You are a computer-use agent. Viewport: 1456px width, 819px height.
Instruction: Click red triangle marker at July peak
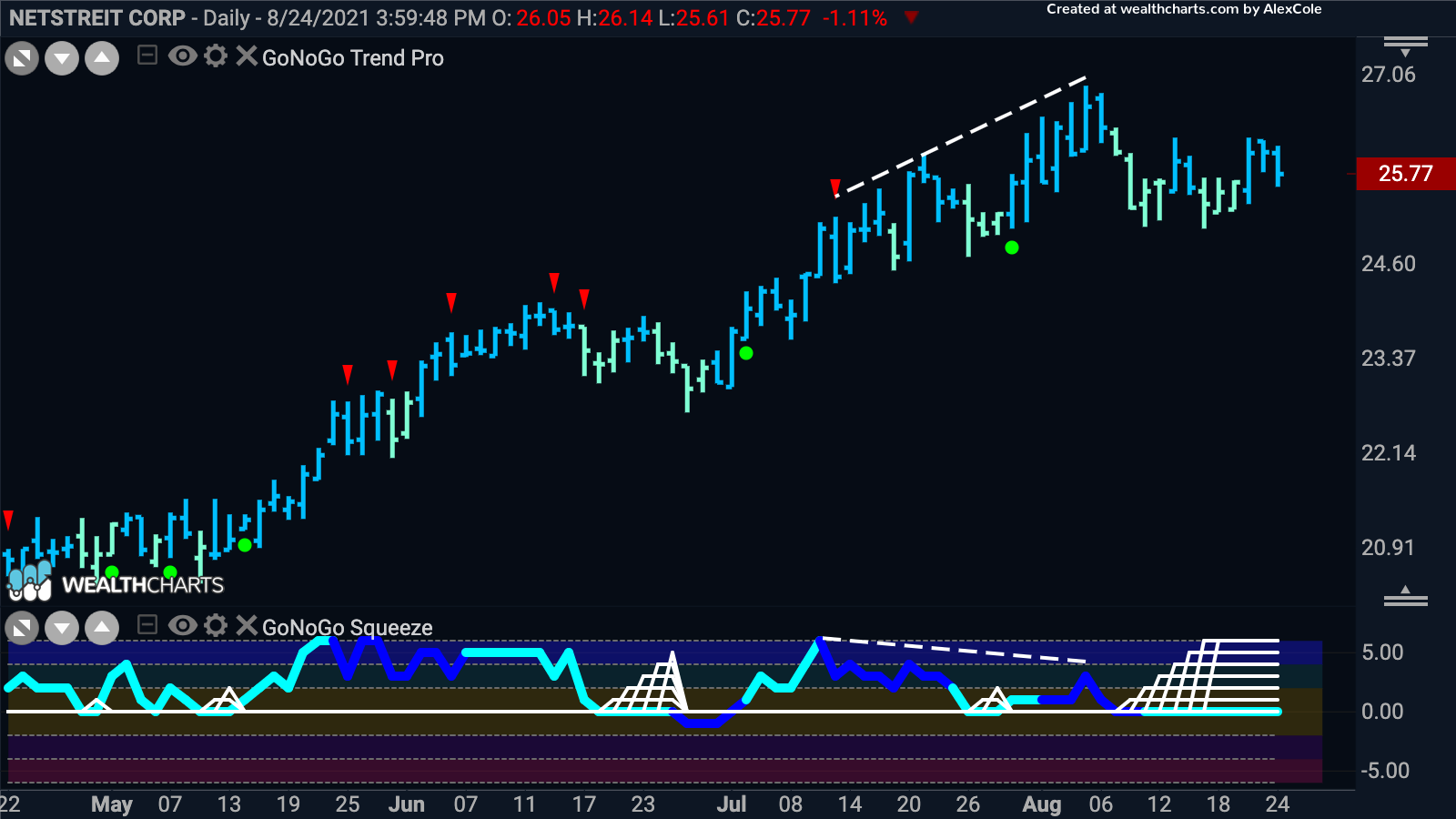coord(835,187)
